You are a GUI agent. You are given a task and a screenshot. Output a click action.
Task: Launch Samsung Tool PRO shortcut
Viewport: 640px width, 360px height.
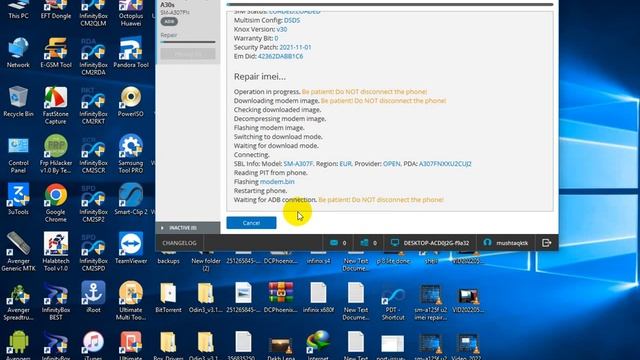point(131,154)
